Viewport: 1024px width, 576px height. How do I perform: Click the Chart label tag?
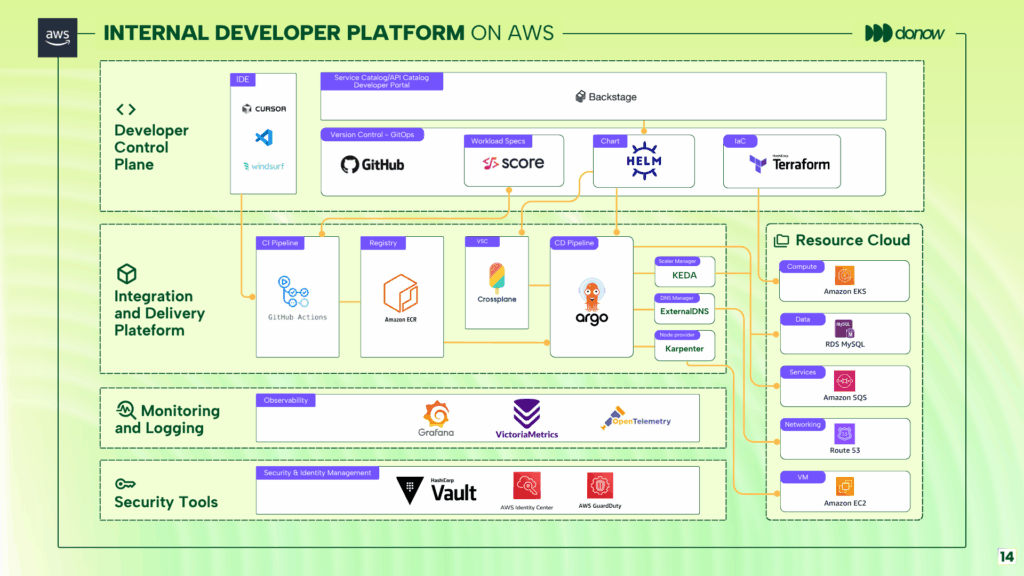click(x=610, y=141)
